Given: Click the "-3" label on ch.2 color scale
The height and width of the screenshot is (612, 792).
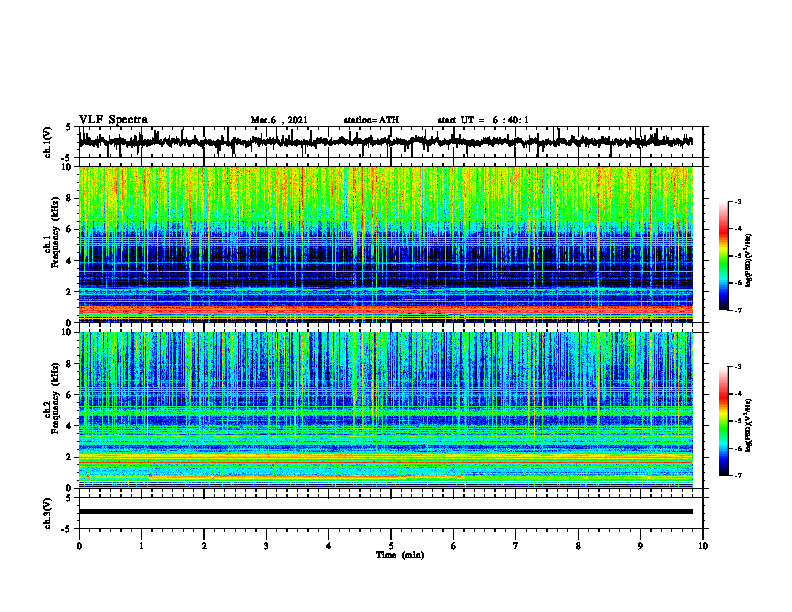Looking at the screenshot, I should pos(737,367).
